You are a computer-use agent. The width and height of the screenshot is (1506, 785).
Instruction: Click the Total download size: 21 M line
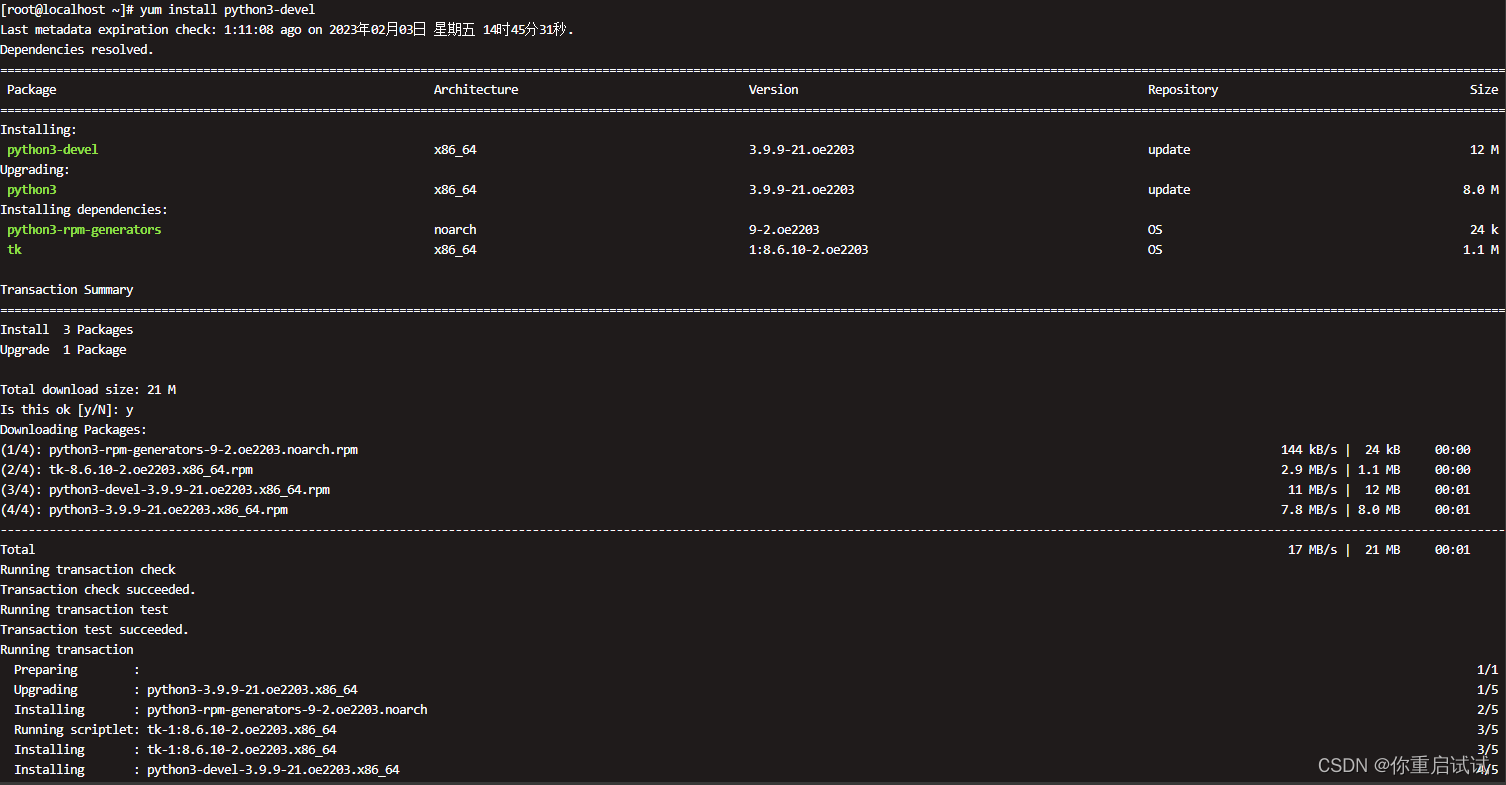[x=88, y=389]
